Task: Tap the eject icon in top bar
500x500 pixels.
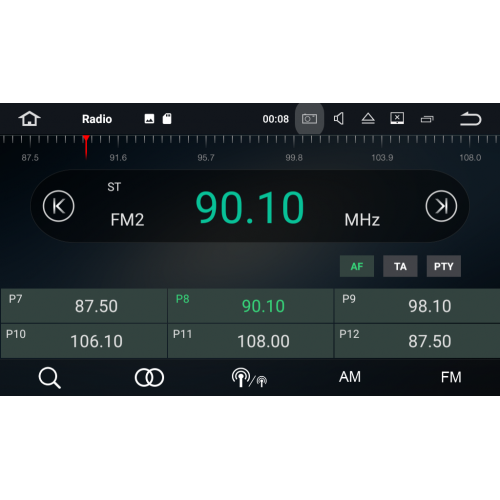Action: point(368,119)
